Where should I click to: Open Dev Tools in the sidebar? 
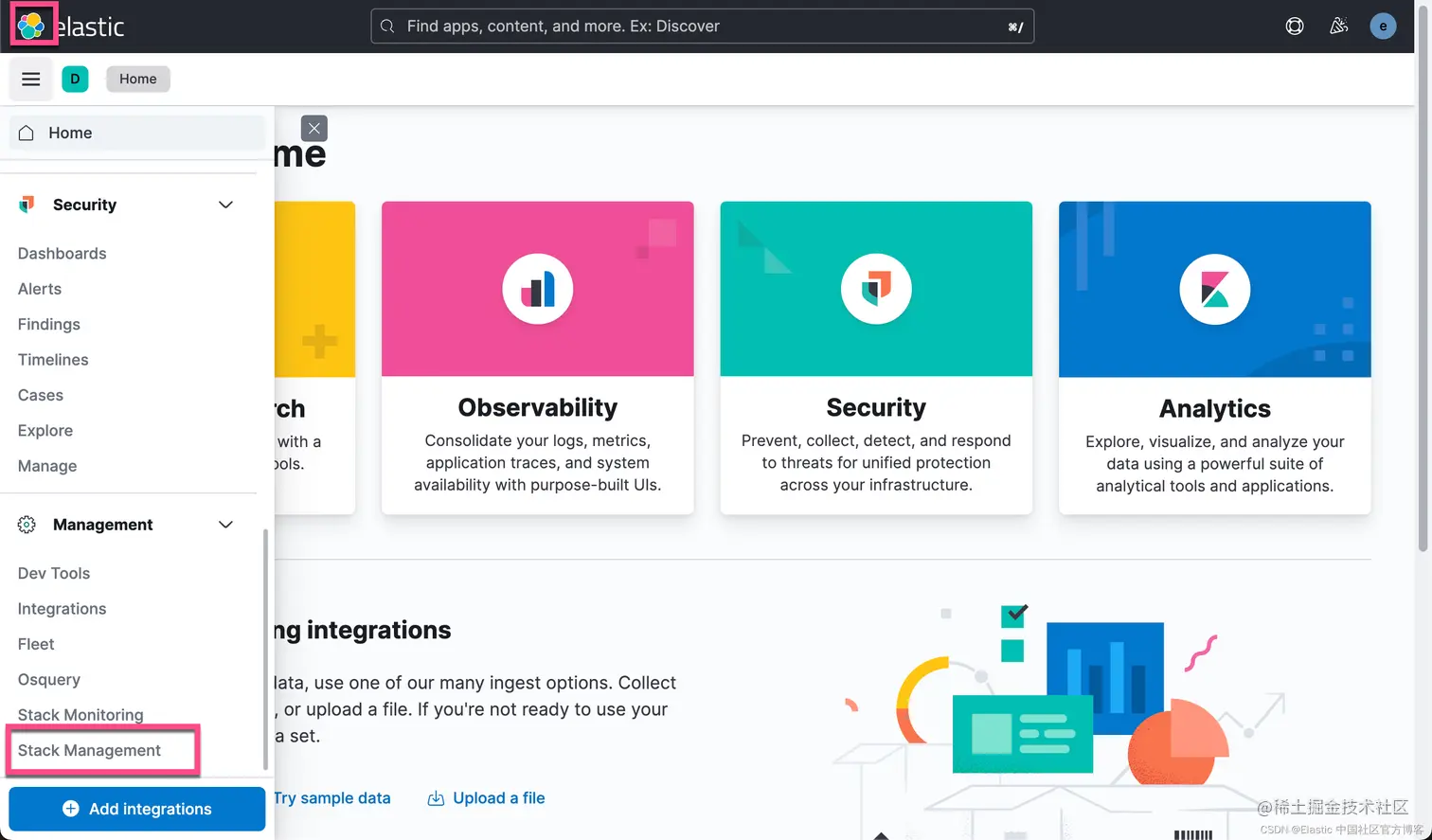[x=54, y=573]
